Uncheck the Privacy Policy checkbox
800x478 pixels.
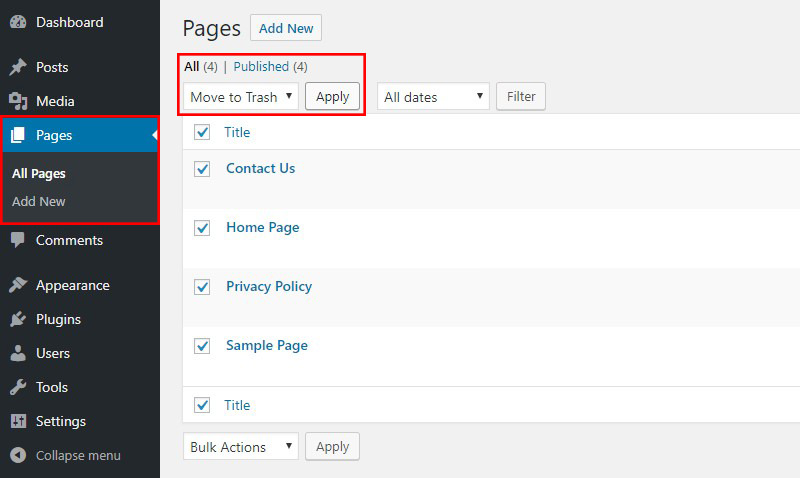pyautogui.click(x=202, y=287)
